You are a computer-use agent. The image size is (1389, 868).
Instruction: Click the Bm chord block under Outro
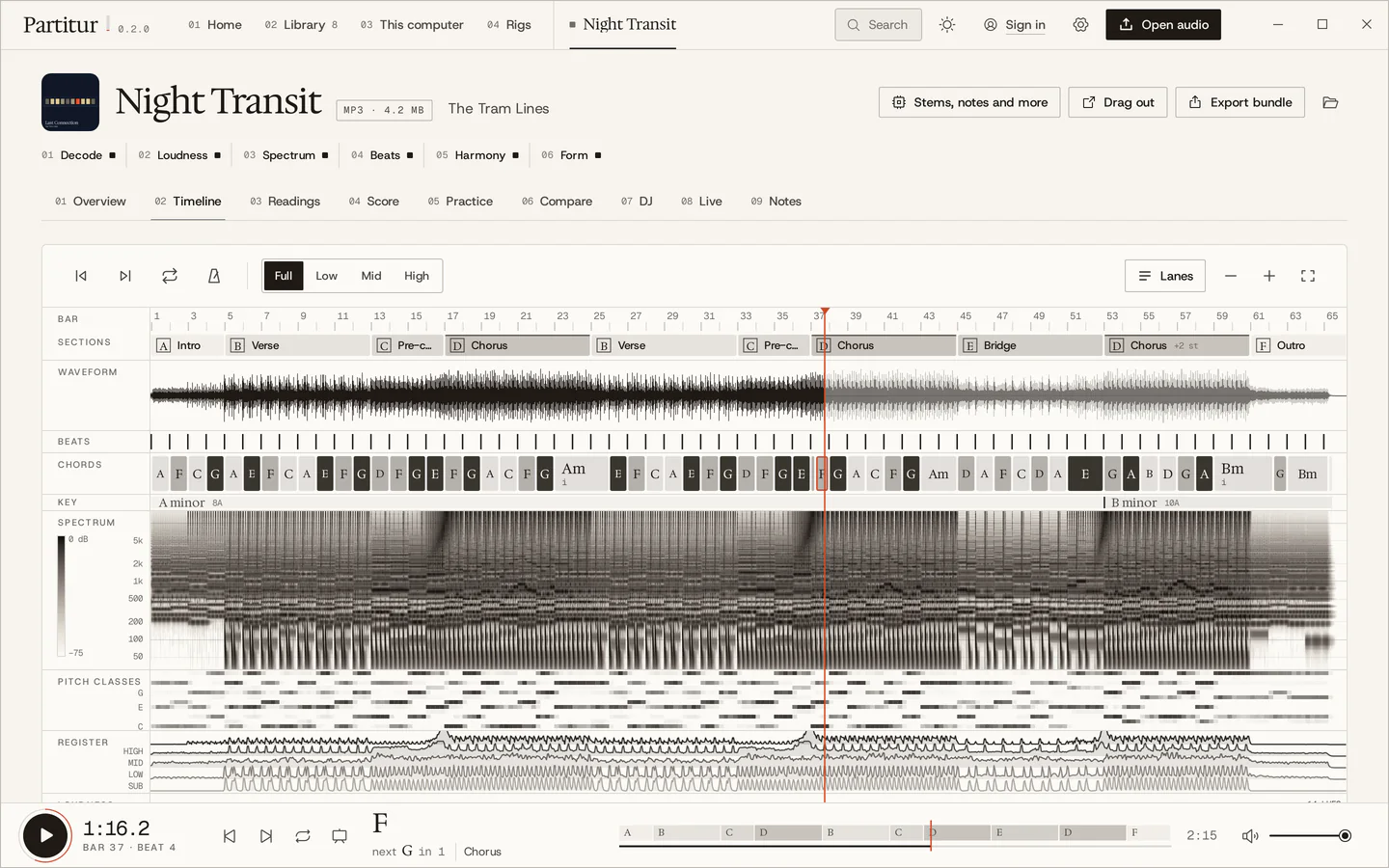(1307, 474)
